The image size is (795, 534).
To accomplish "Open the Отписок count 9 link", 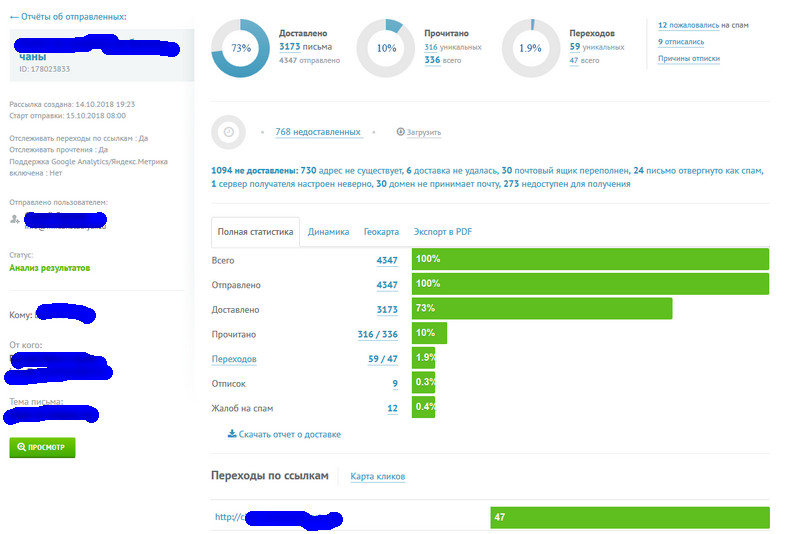I will 395,383.
